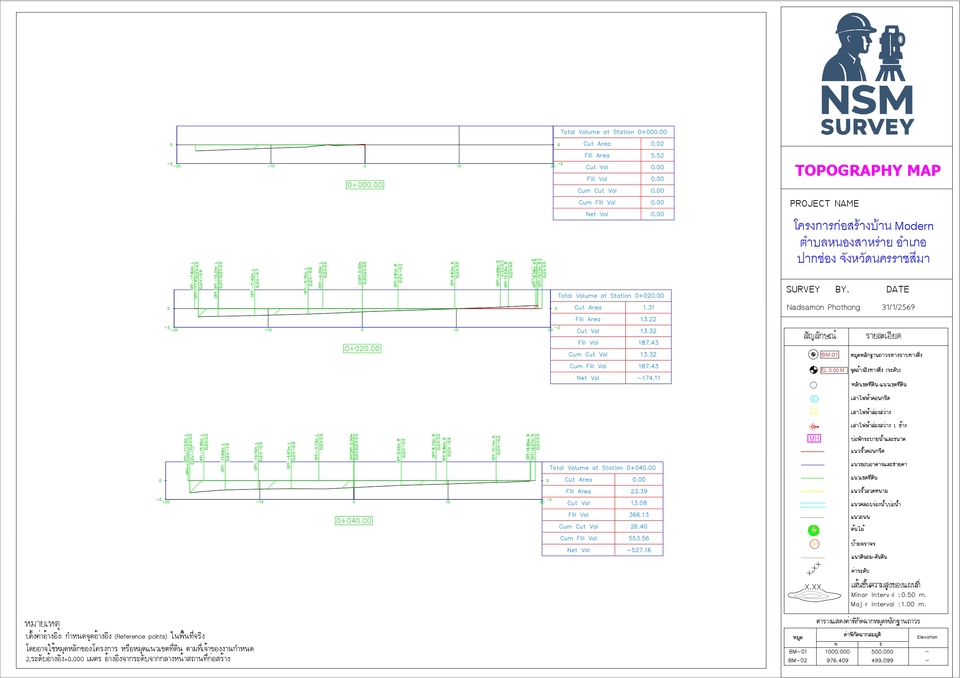960x678 pixels.
Task: Select the BM-01 benchmark symbol in the legend
Action: point(813,355)
